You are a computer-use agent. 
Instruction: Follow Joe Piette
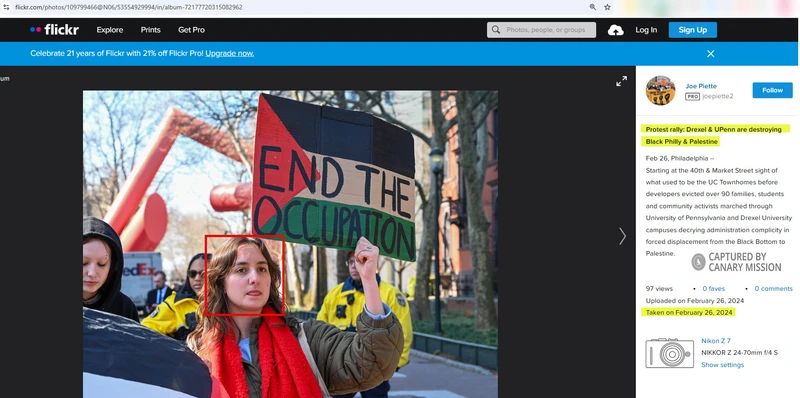pos(772,90)
